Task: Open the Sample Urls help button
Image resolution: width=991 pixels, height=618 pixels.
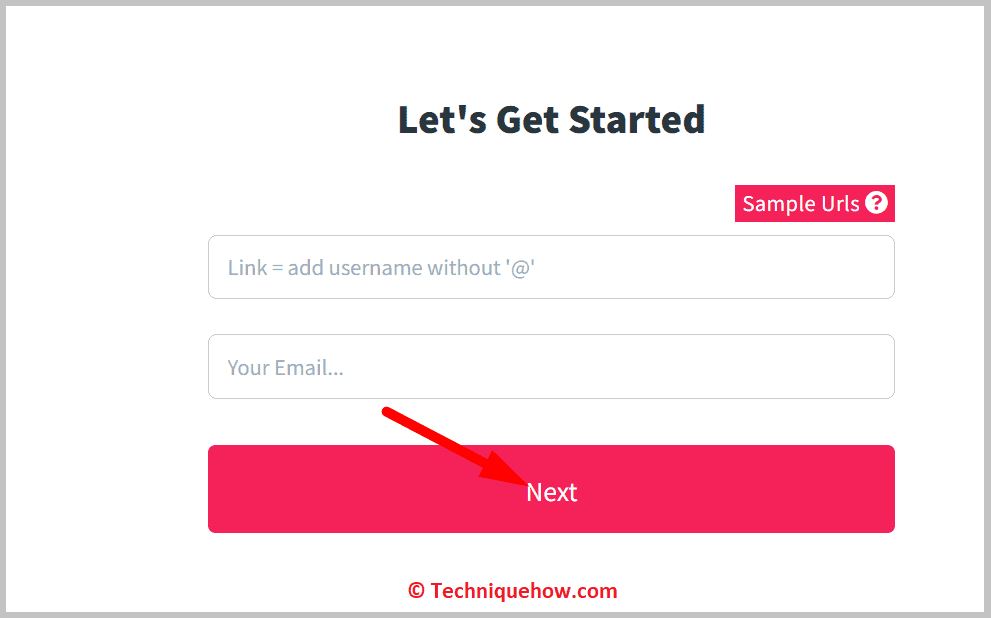Action: [x=815, y=203]
